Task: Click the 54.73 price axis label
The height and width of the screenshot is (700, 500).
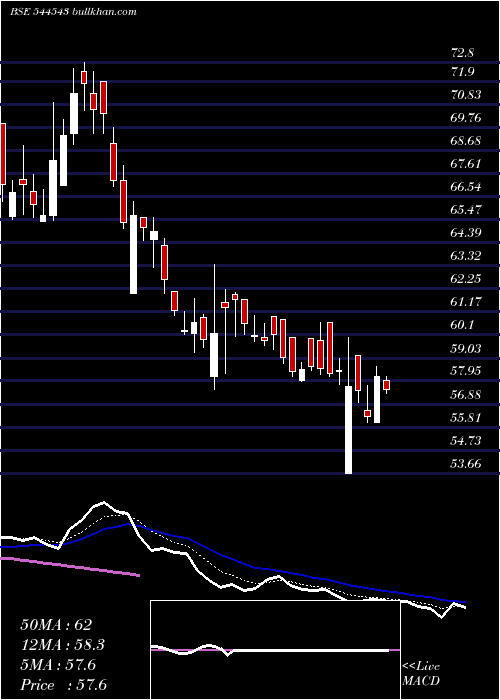Action: [466, 441]
